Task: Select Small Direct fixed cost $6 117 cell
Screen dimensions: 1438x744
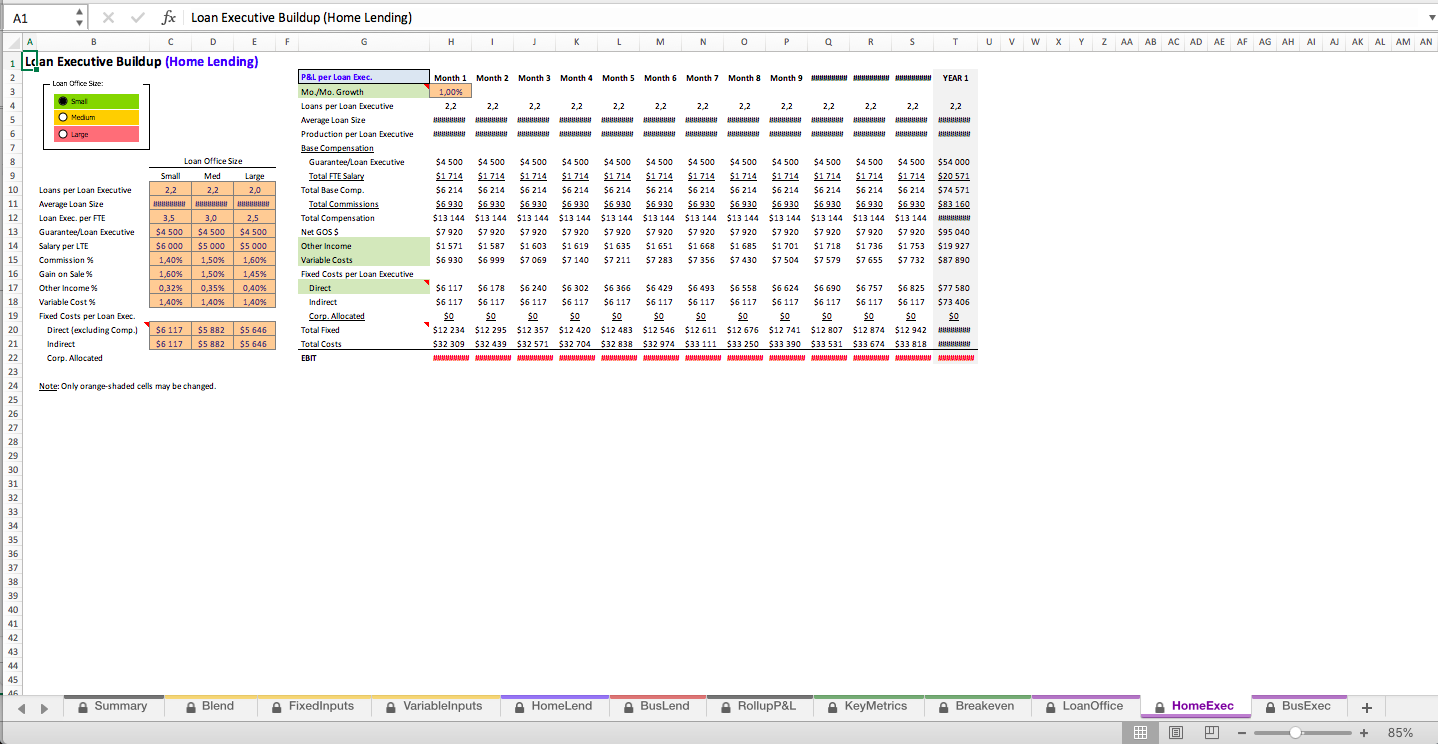Action: (170, 329)
